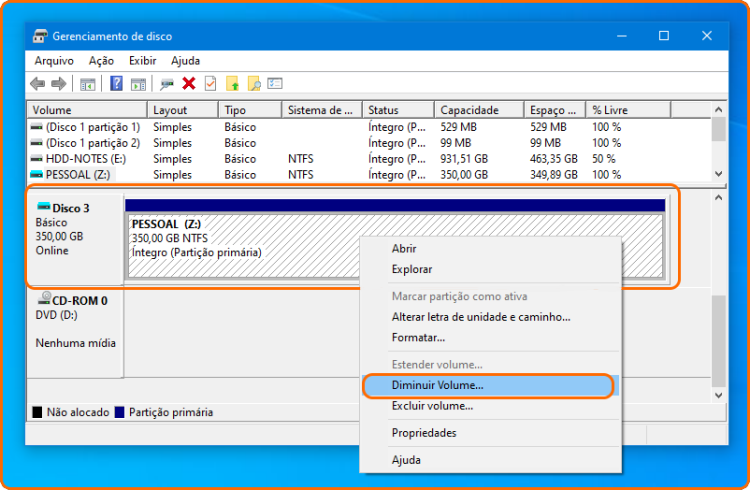Select the Disco 3 Básico disk label

[75, 238]
